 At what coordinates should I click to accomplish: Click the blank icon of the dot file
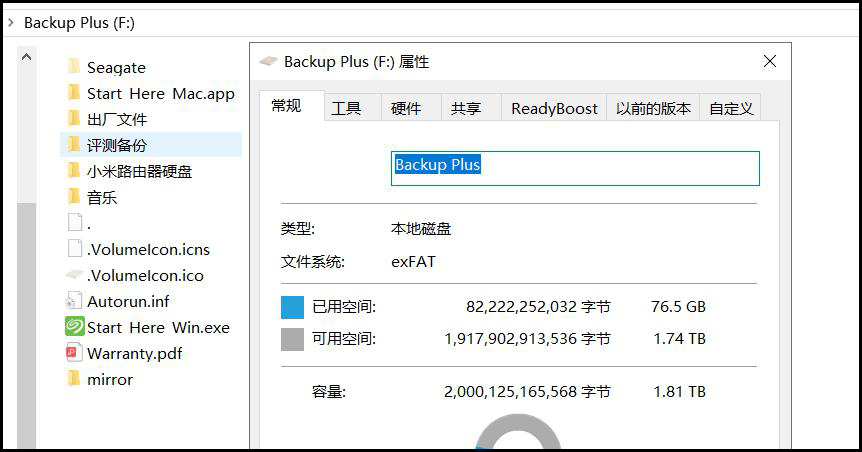75,223
